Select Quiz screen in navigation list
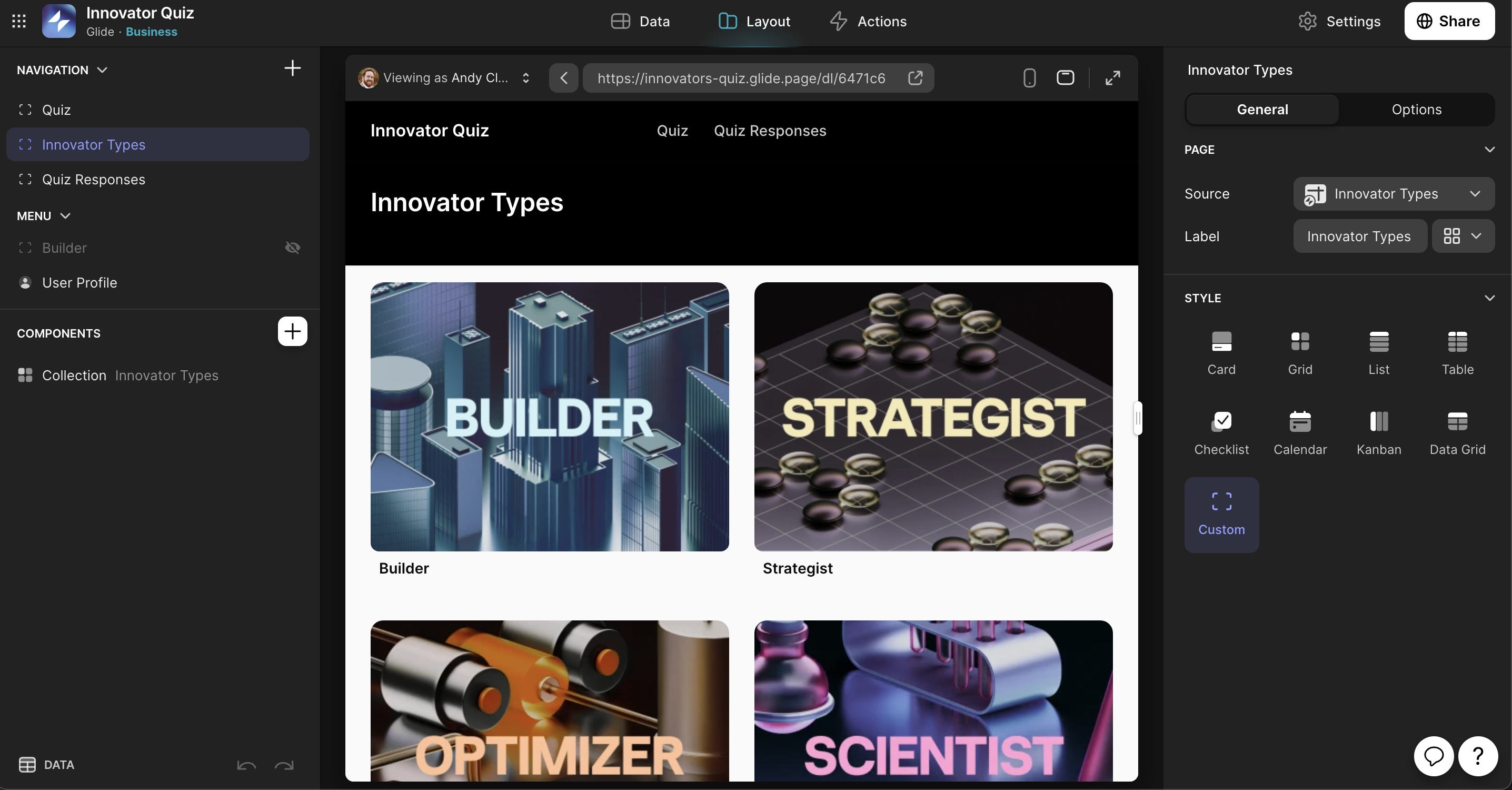 pyautogui.click(x=158, y=110)
